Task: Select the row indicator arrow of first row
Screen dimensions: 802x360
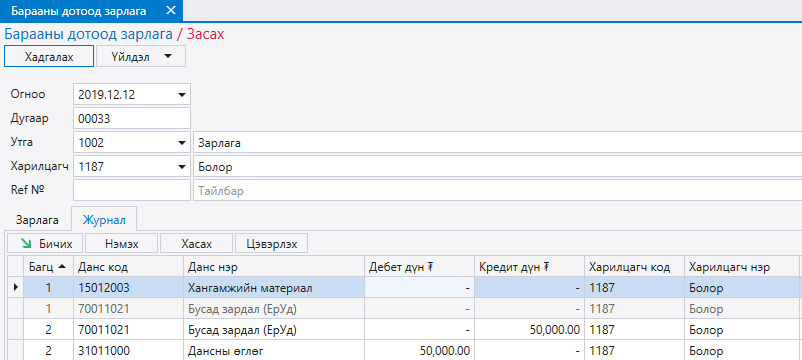Action: (15, 288)
